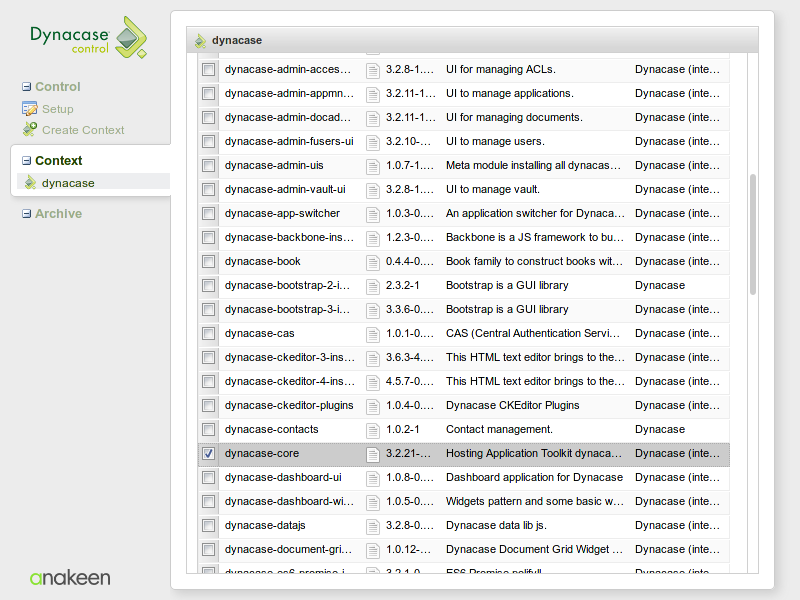Check the dynacase-admin-fusers-ui checkbox

(208, 141)
